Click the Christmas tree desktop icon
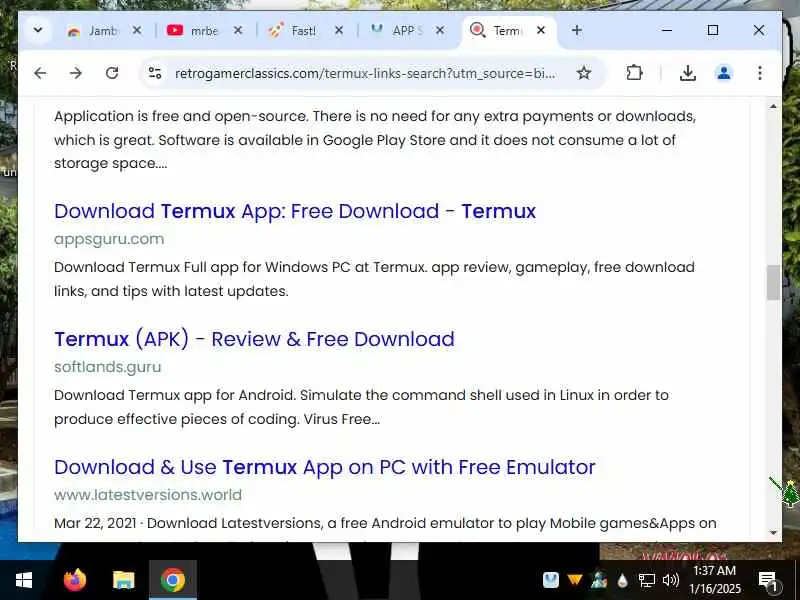This screenshot has height=600, width=800. tap(788, 493)
